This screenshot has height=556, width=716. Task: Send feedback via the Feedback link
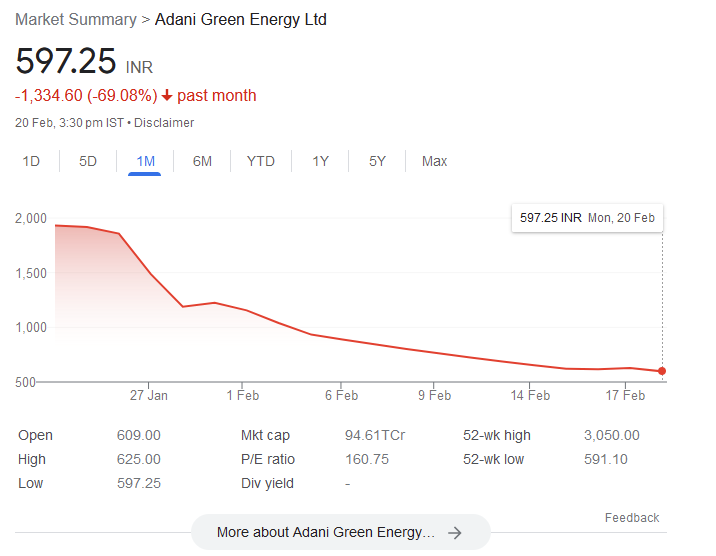pos(631,517)
